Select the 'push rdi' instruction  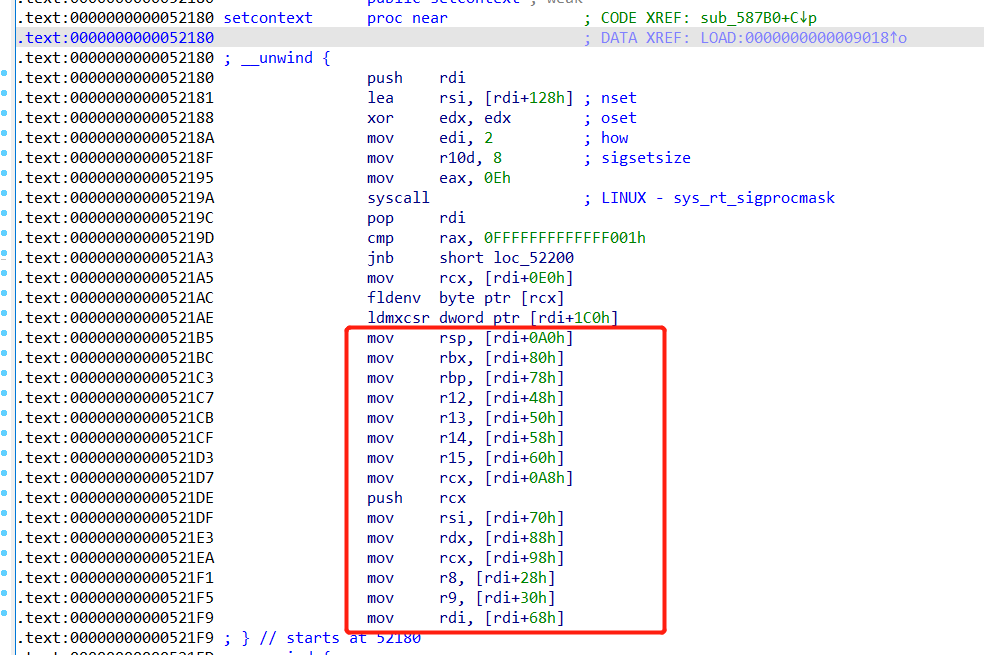point(416,78)
